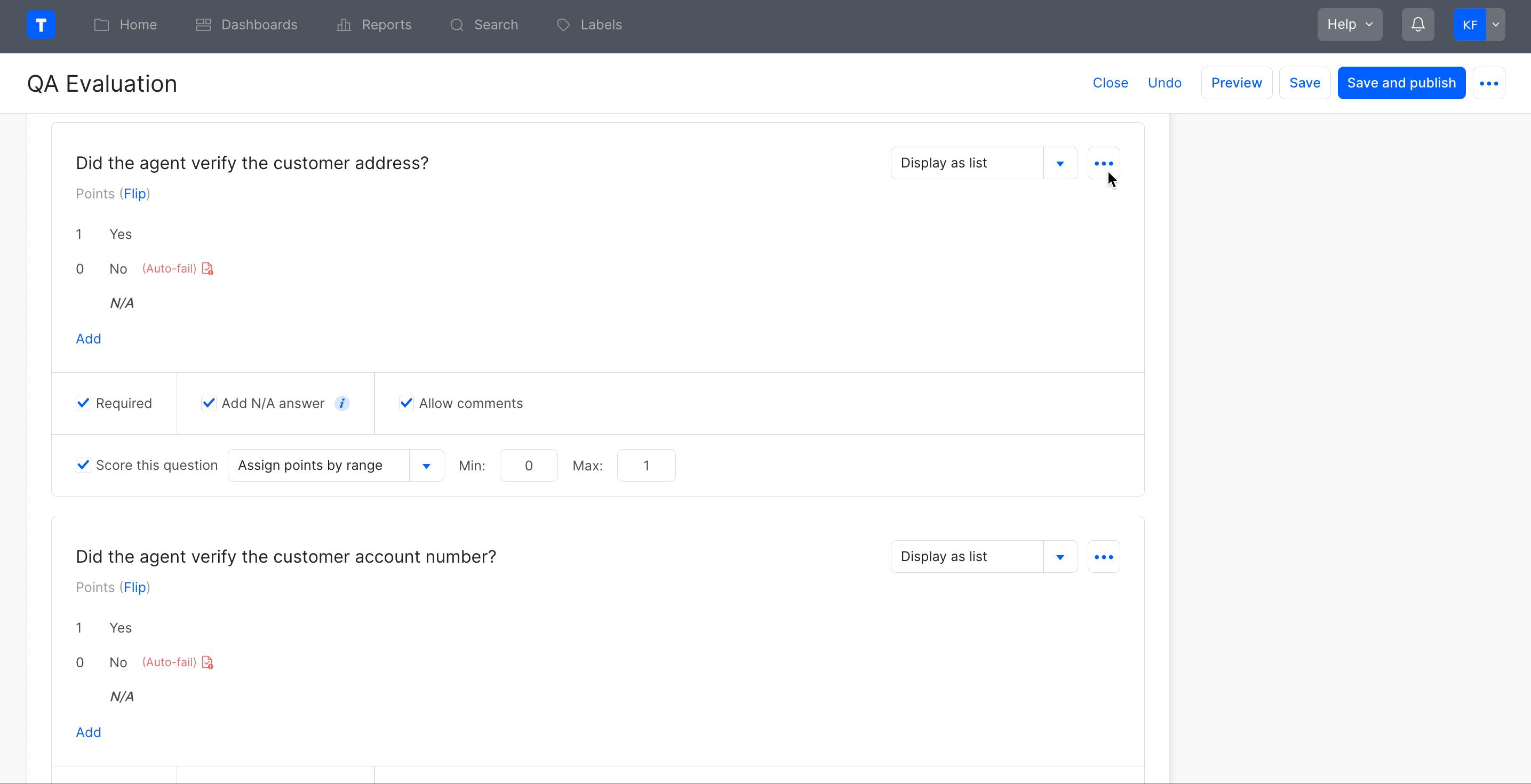Click the Max points input field
Viewport: 1531px width, 784px height.
tap(645, 466)
